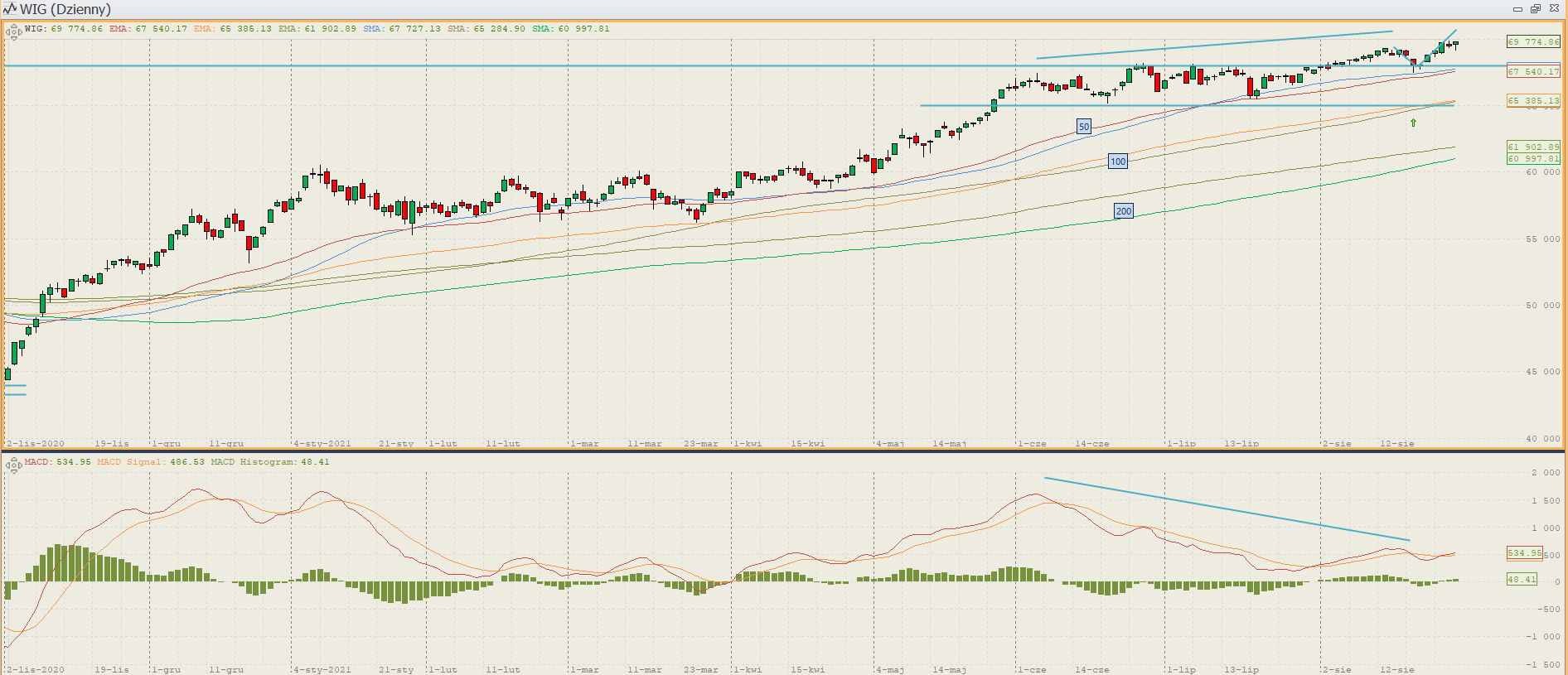Click the chart icon beside WIG (Dzienny) title

(10, 9)
